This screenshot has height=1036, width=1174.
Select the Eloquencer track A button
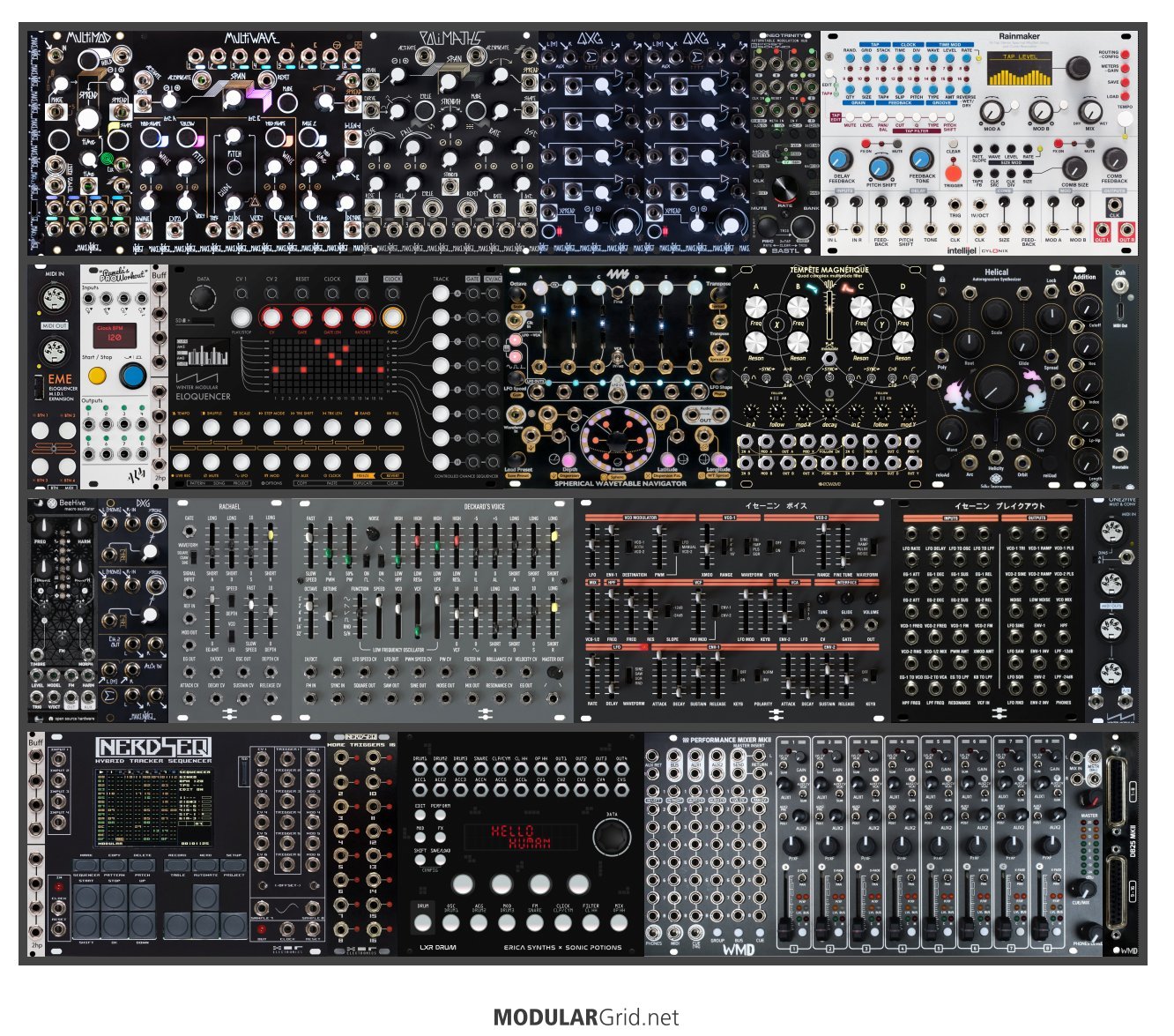tap(442, 294)
